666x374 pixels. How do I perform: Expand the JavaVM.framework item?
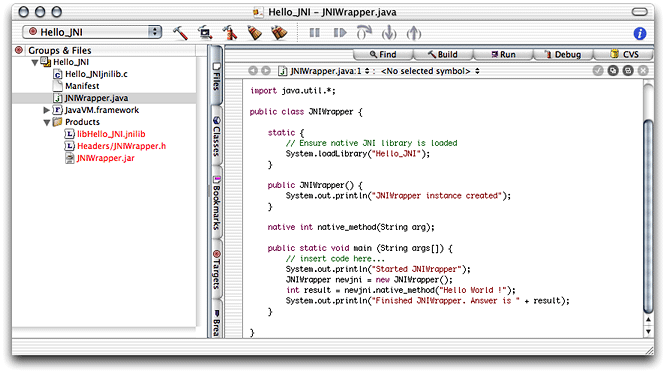[x=47, y=110]
